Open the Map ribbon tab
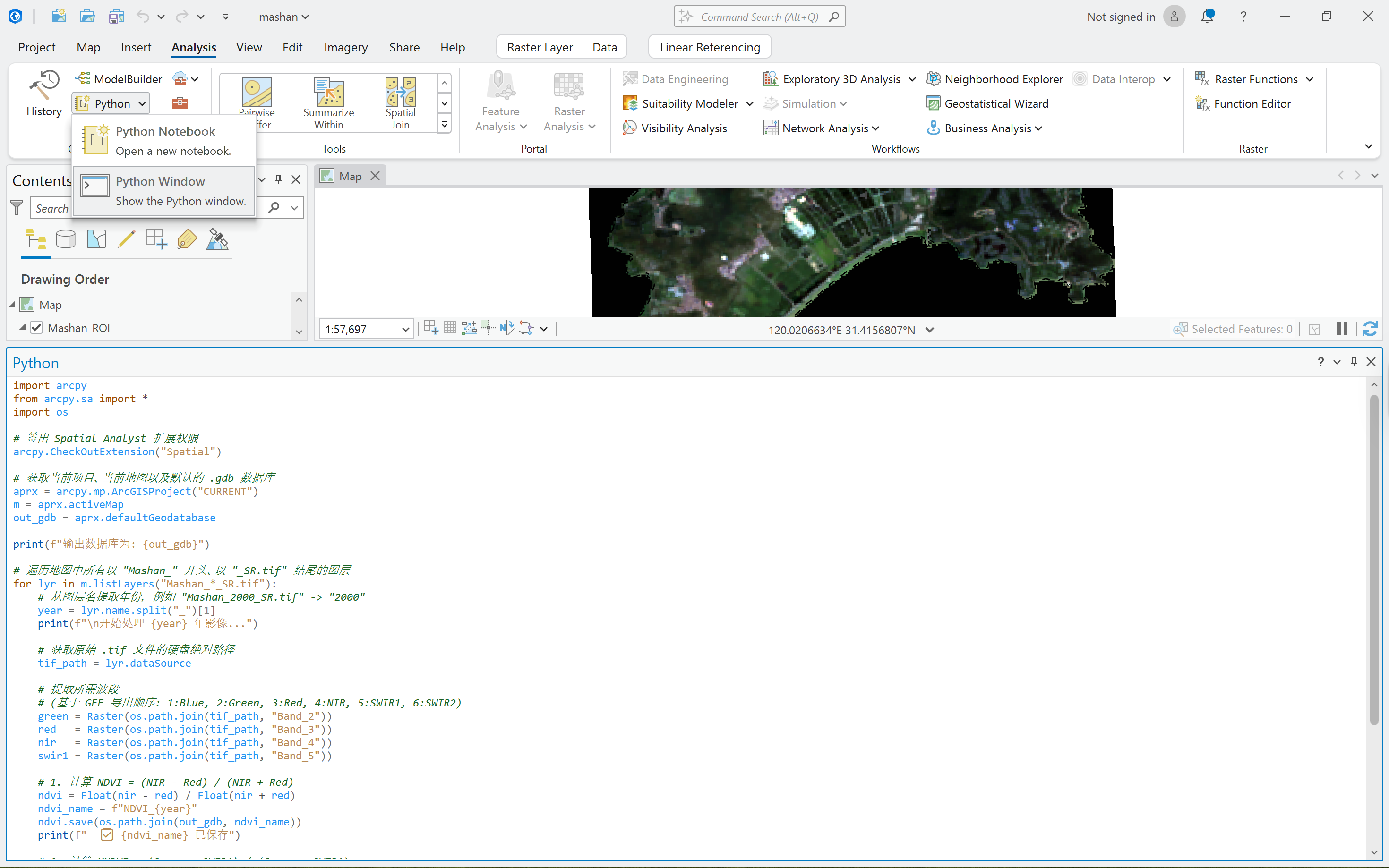Screen dimensions: 1389x868 tap(88, 47)
